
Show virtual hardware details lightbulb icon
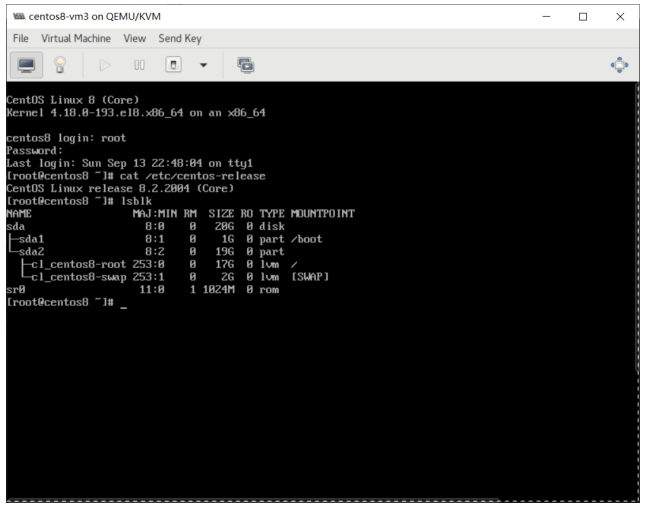coord(60,65)
